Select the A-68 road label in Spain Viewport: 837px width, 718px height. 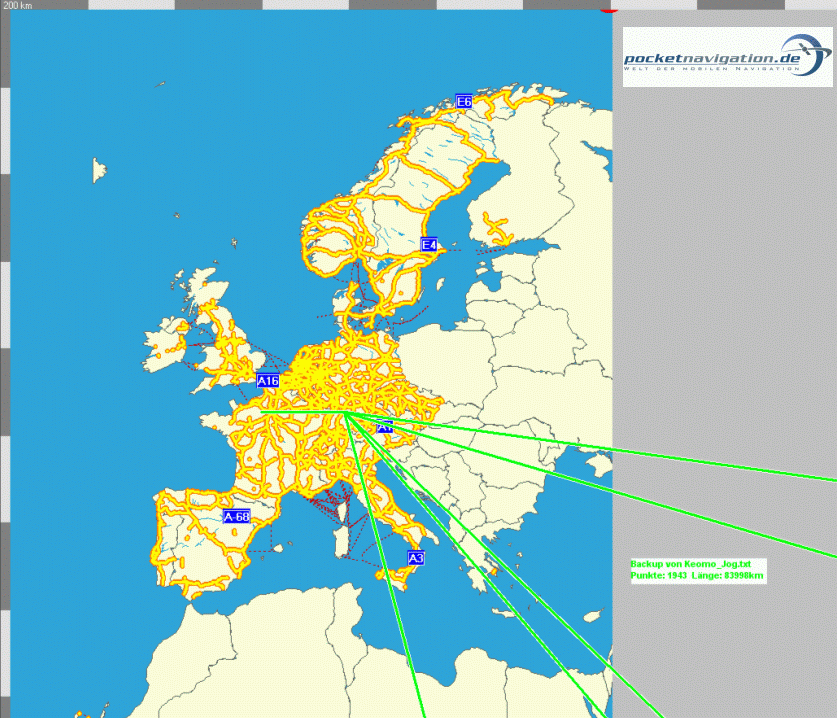[x=236, y=517]
